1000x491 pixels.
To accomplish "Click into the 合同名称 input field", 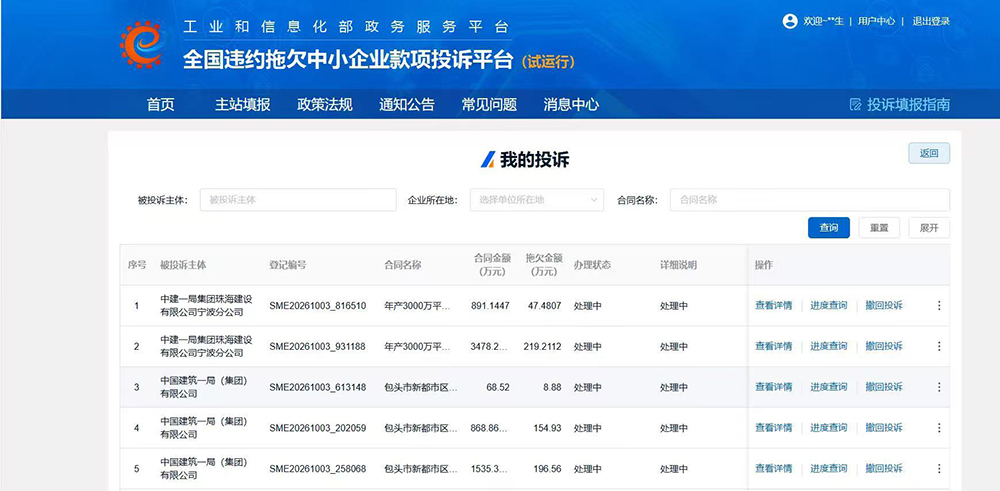I will pyautogui.click(x=810, y=200).
